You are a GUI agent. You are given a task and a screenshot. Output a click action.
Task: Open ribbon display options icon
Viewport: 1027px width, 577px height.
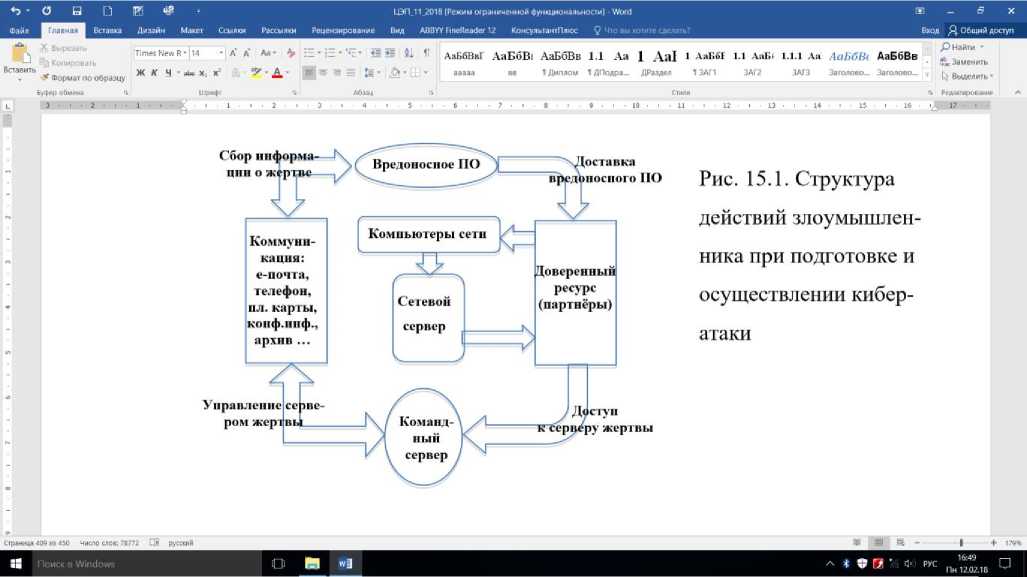pos(920,11)
